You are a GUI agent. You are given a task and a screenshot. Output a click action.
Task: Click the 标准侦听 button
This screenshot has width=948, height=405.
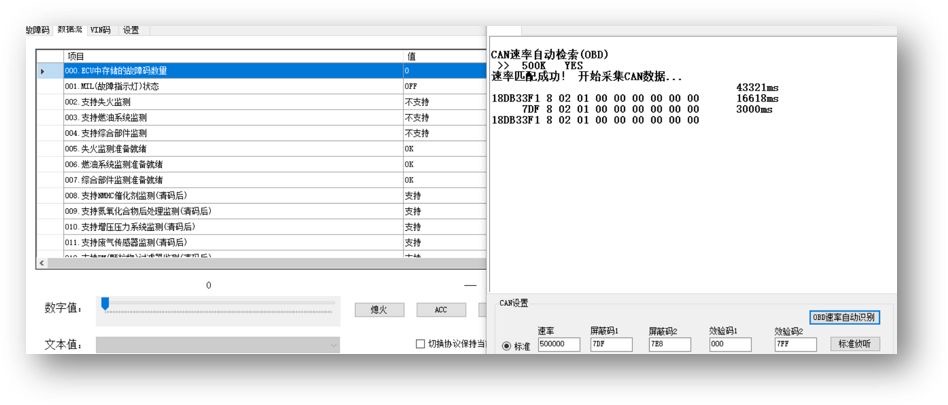point(855,344)
